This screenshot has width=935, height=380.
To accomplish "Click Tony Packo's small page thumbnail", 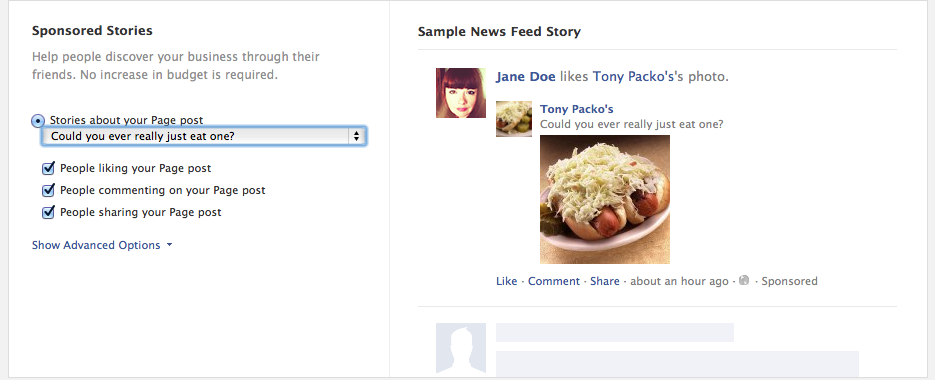I will point(514,119).
